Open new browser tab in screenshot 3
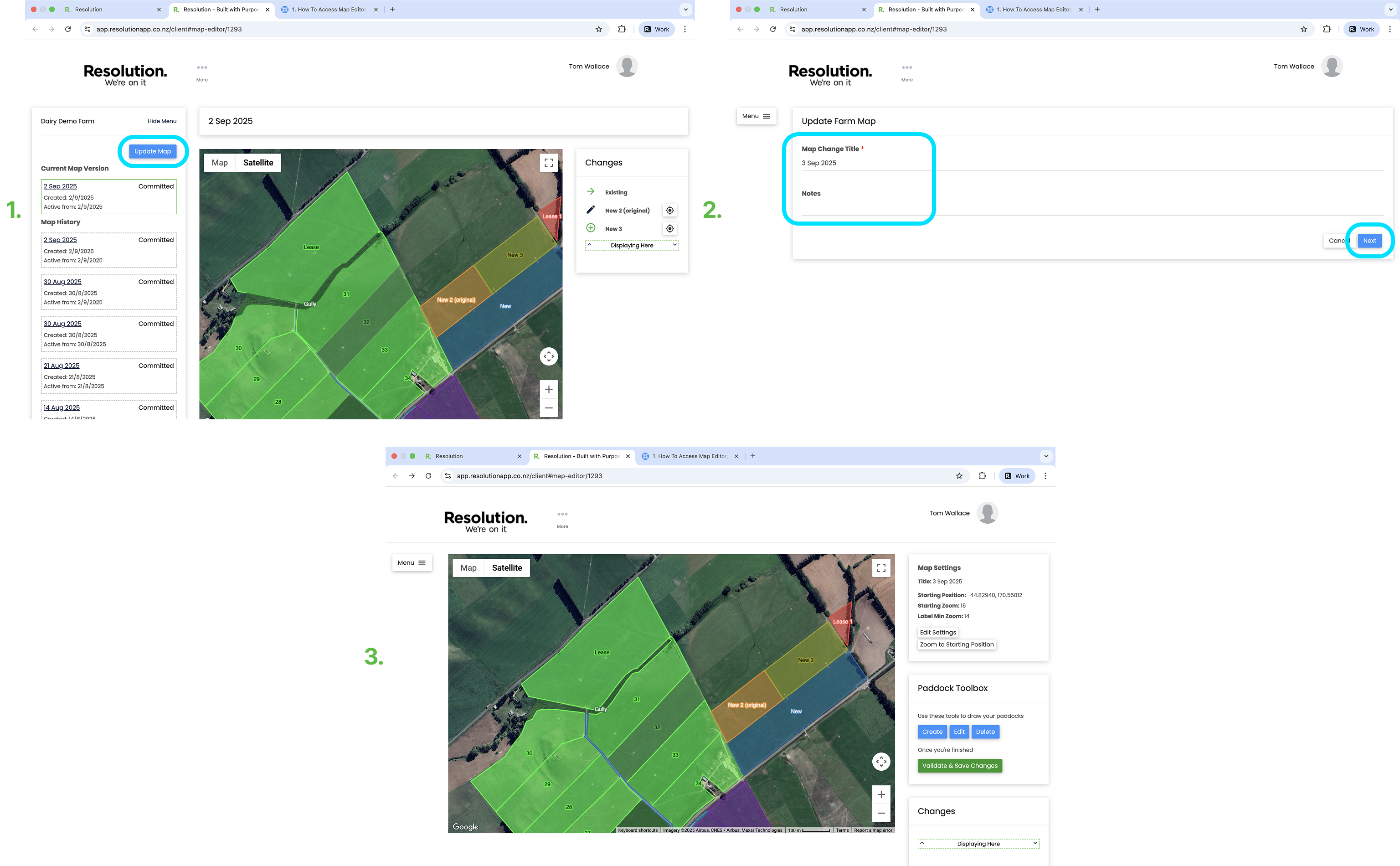This screenshot has width=1400, height=866. (753, 457)
